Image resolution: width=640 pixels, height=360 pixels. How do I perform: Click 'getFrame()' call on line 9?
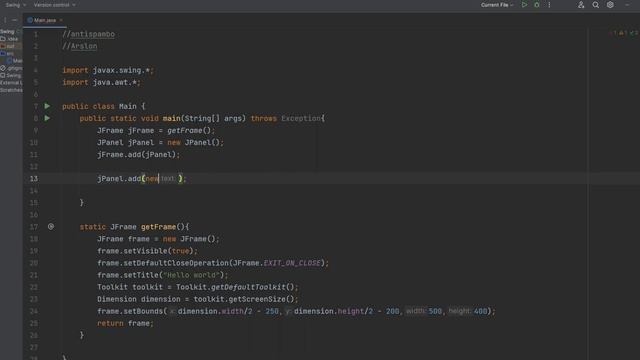[189, 131]
